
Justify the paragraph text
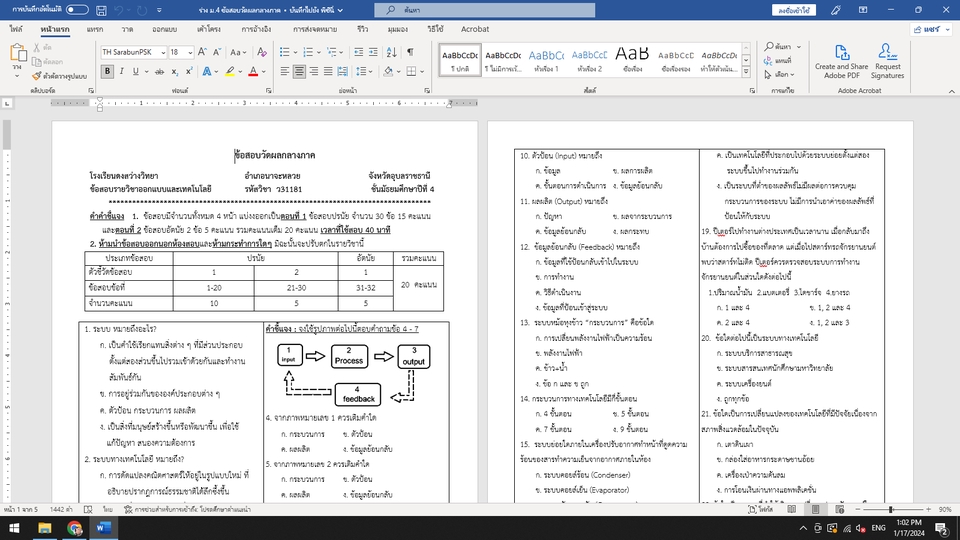[328, 72]
